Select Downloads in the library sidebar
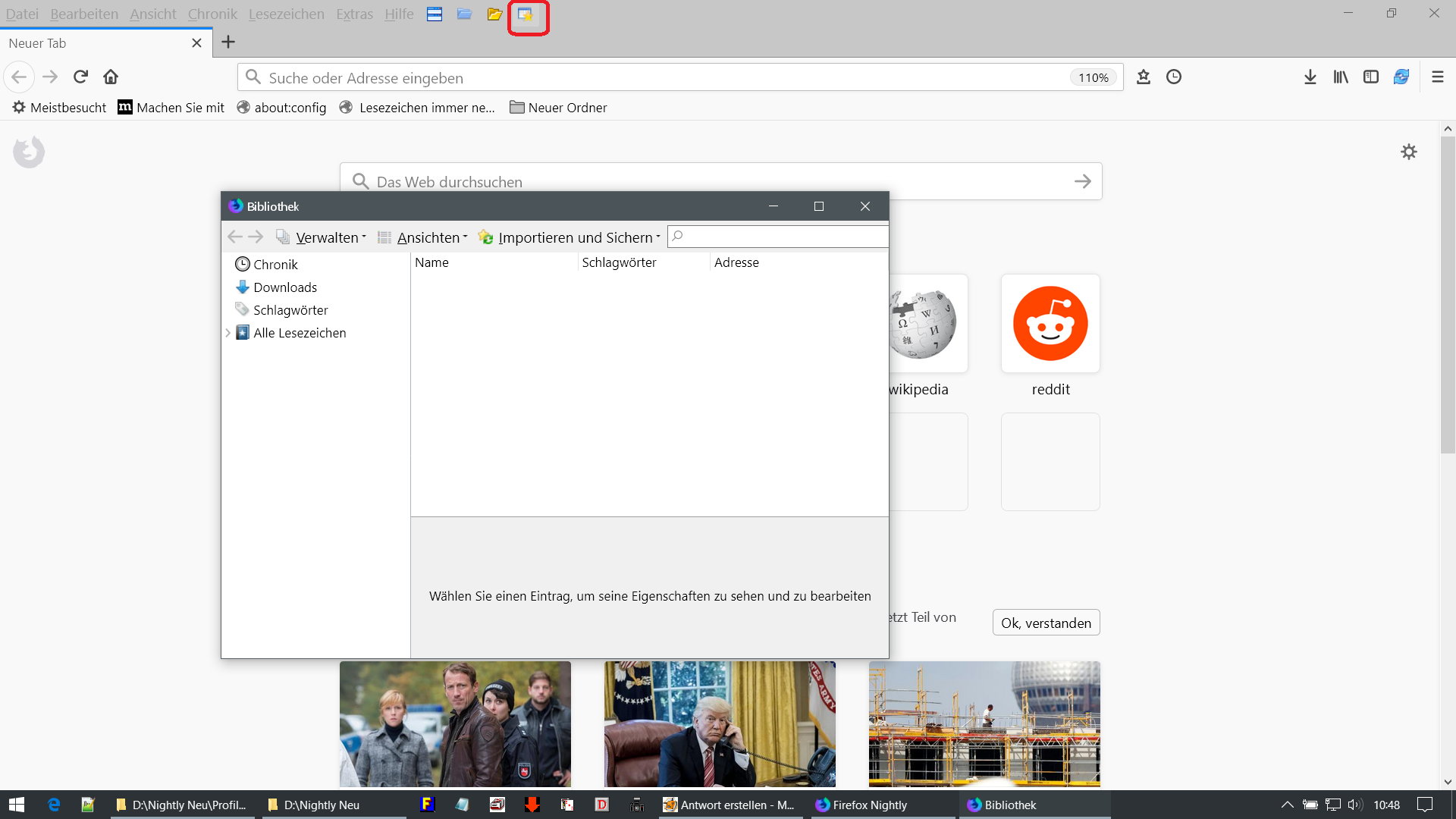The width and height of the screenshot is (1456, 819). pos(285,287)
